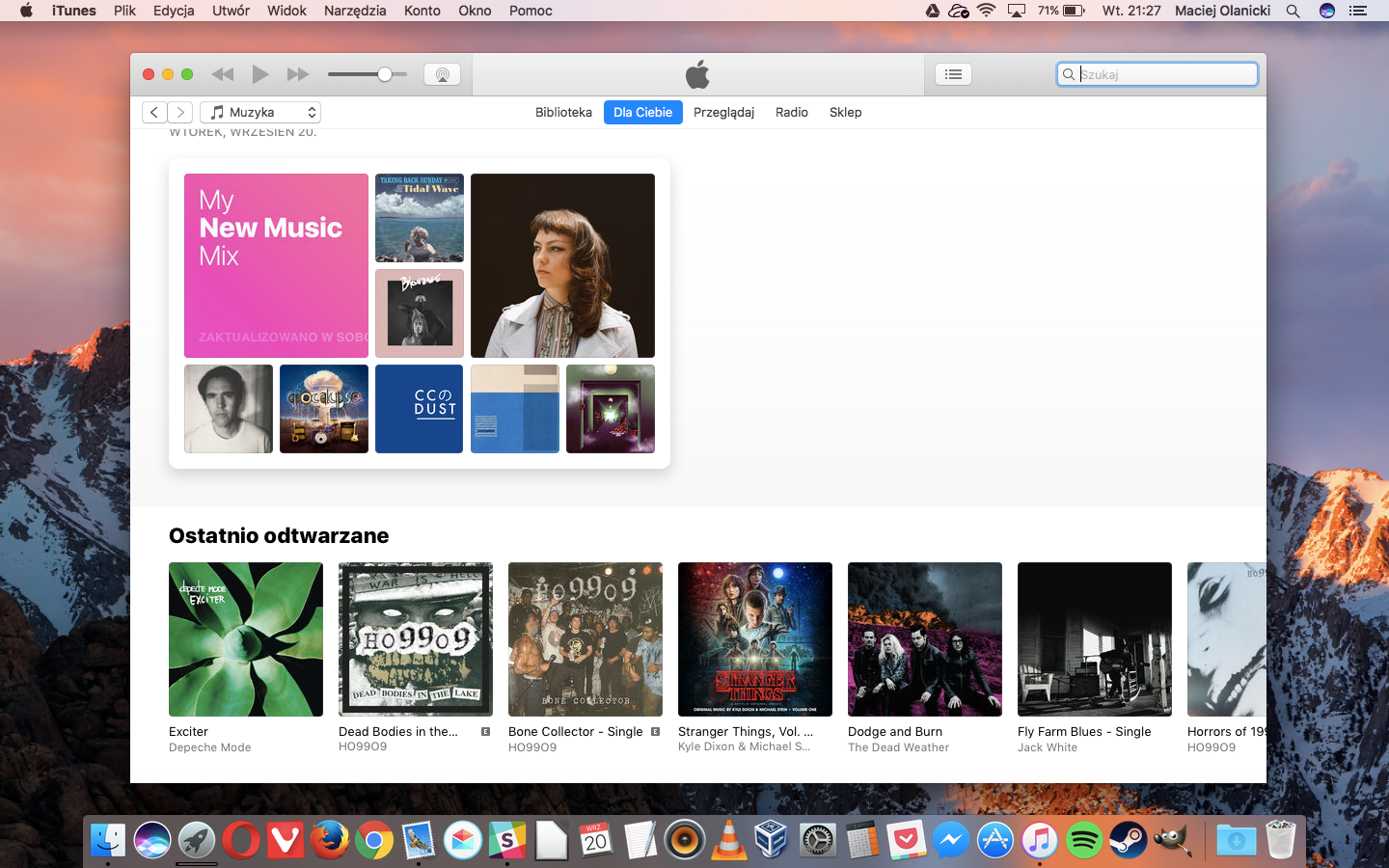Image resolution: width=1389 pixels, height=868 pixels.
Task: Launch Opera from the Dock
Action: pos(241,841)
